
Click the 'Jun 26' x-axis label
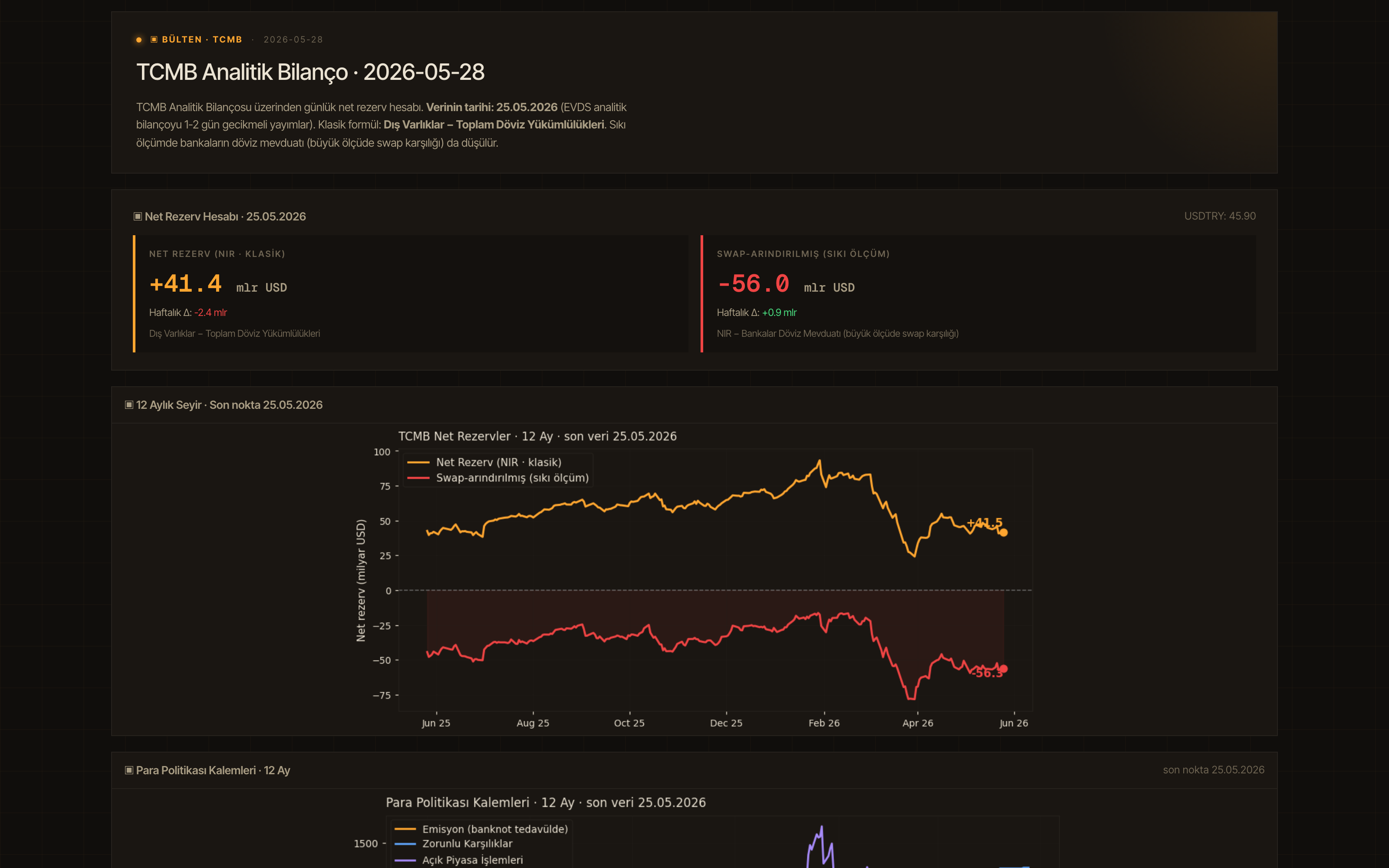click(1014, 723)
